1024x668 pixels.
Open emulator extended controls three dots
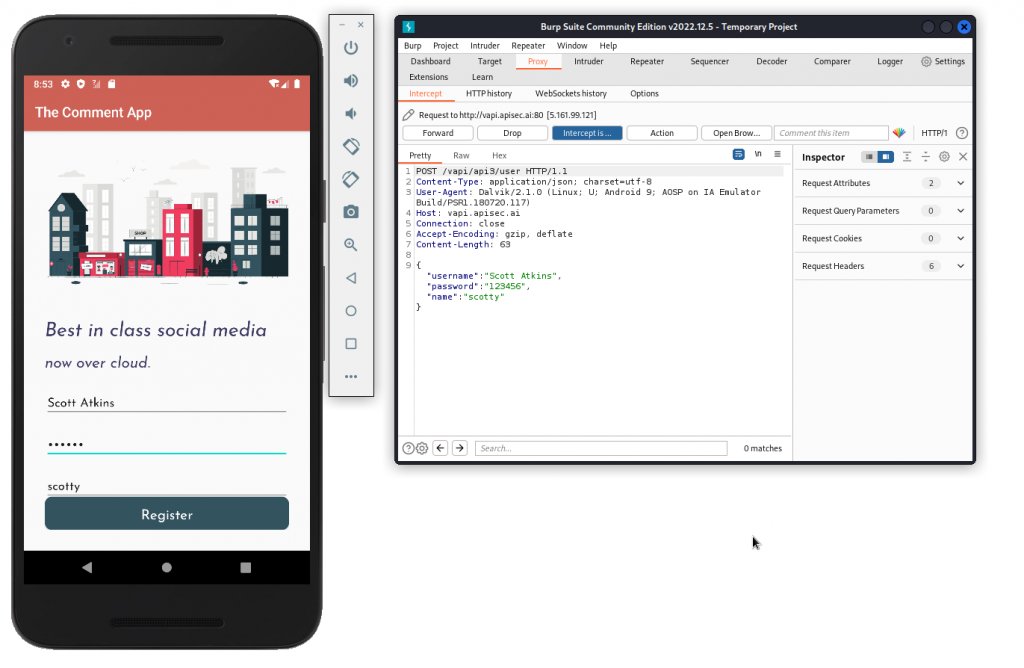[351, 377]
